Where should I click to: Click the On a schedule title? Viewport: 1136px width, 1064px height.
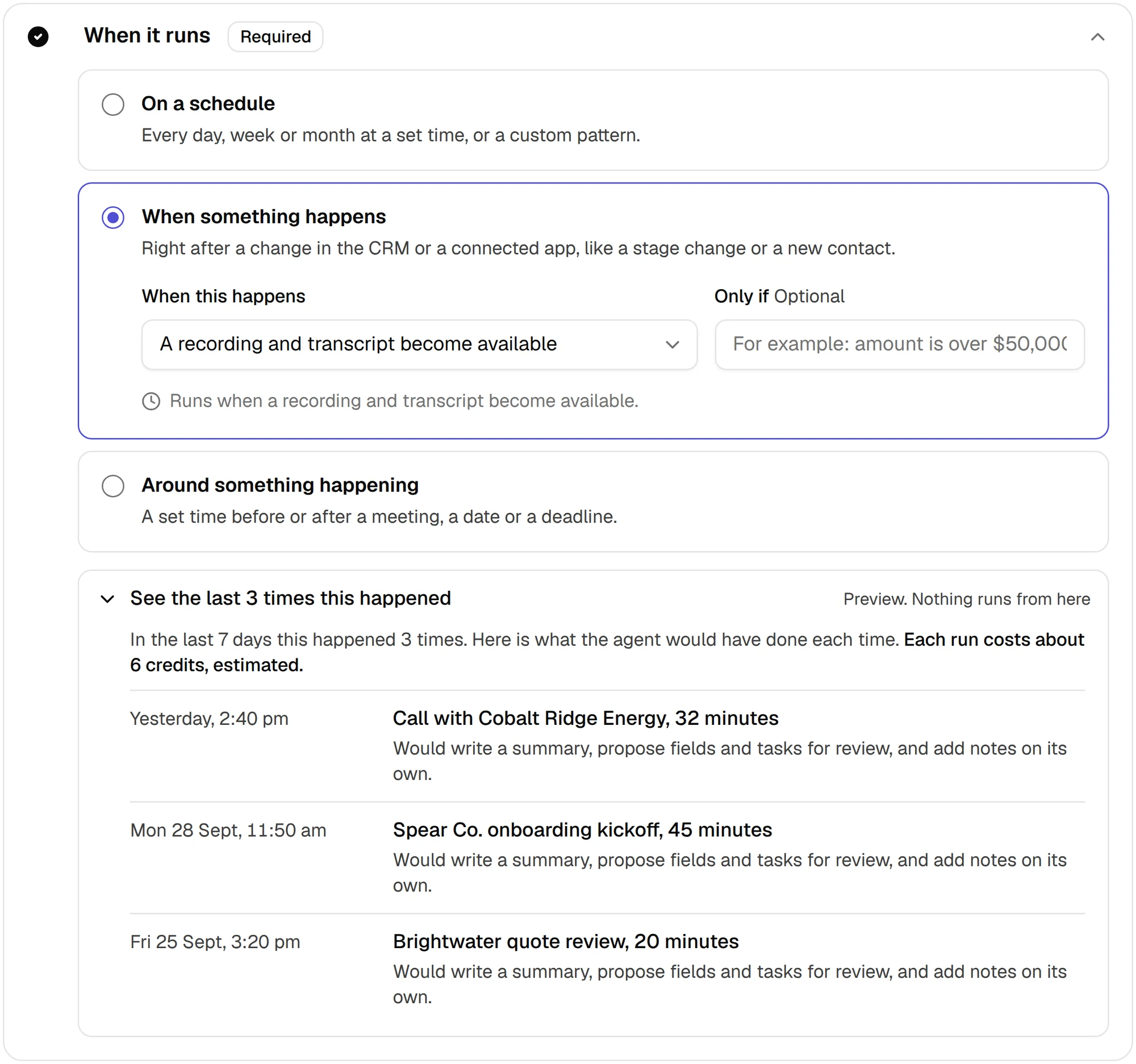click(208, 103)
